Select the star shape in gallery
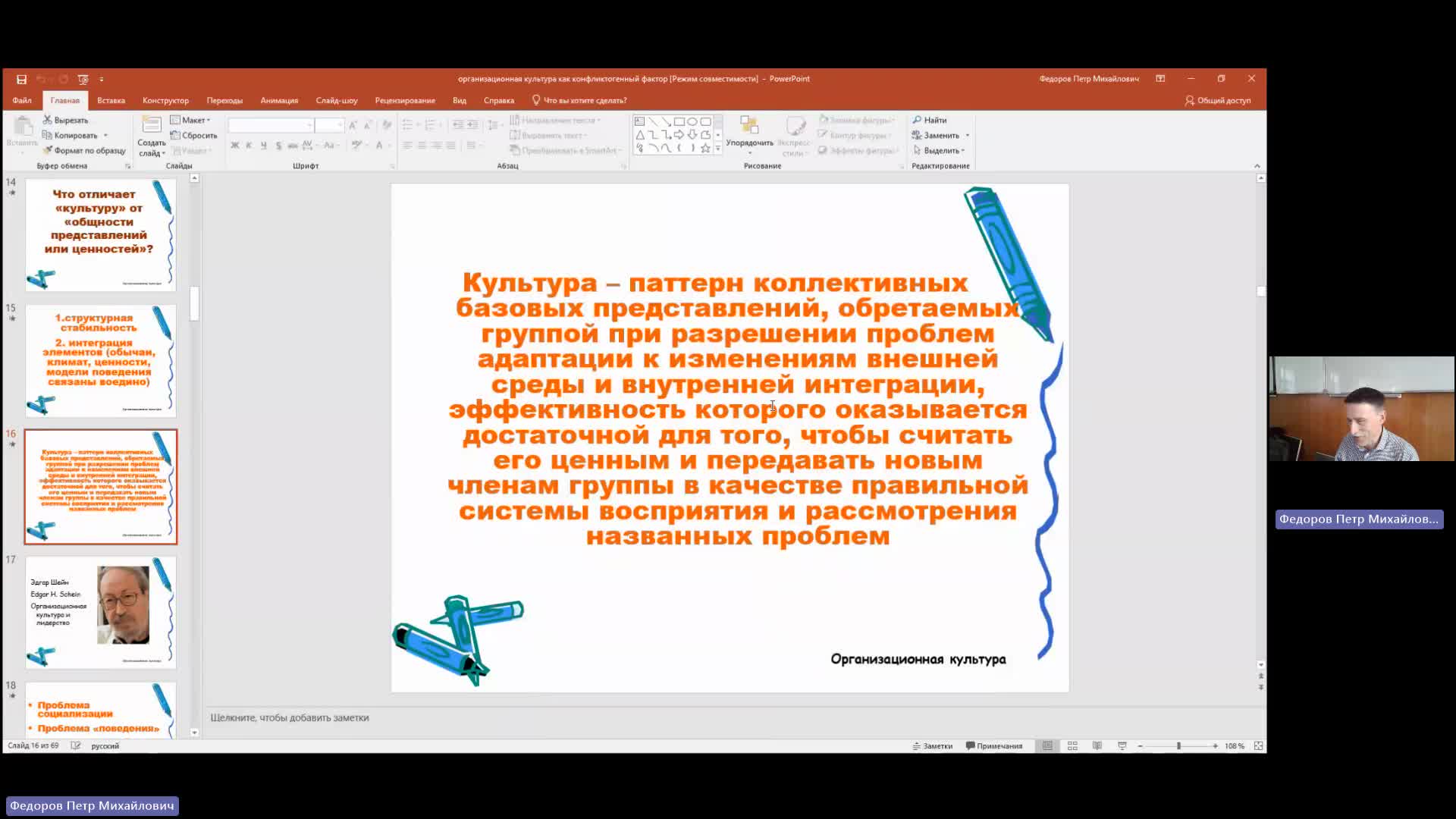Screen dimensions: 1456x819 pos(705,148)
